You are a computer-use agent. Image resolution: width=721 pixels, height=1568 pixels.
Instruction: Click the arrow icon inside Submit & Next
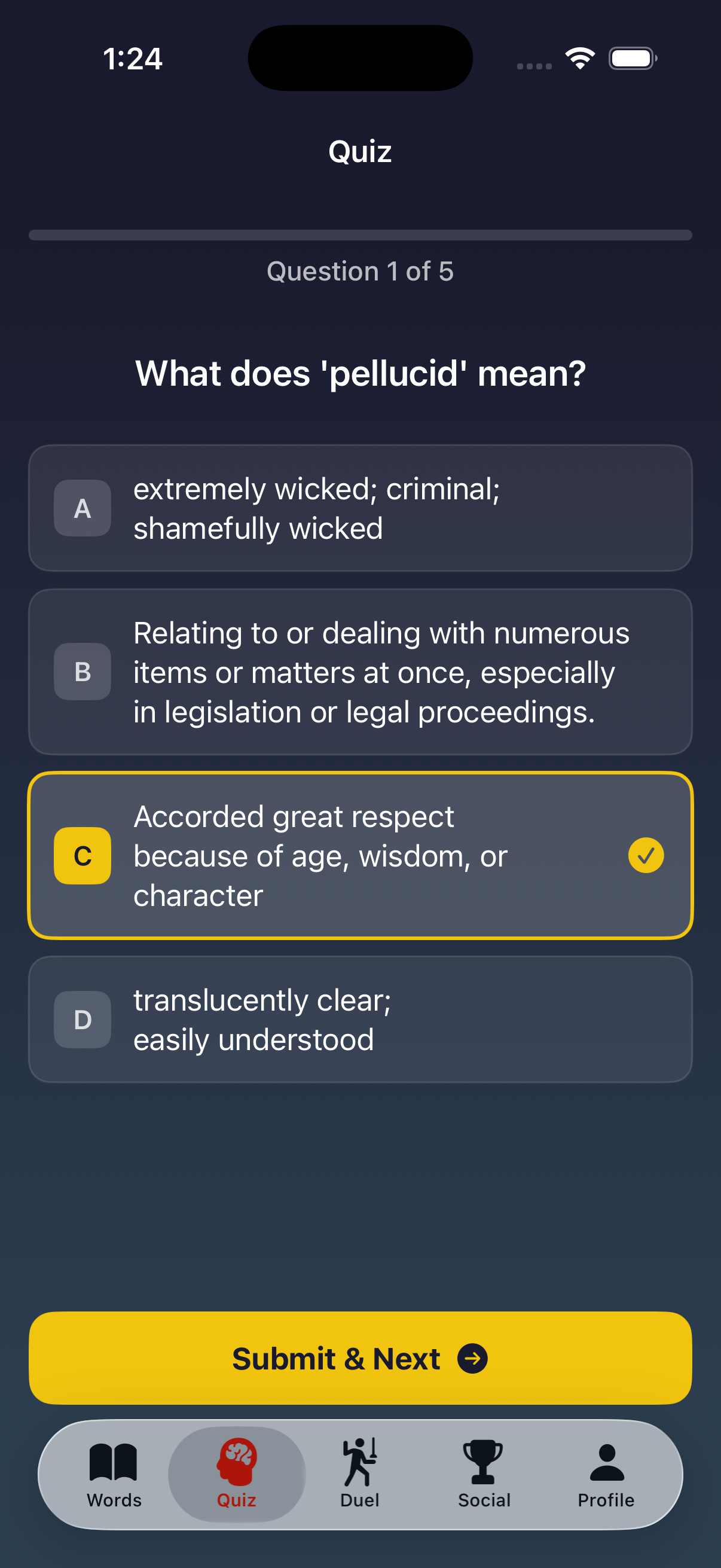tap(473, 1357)
